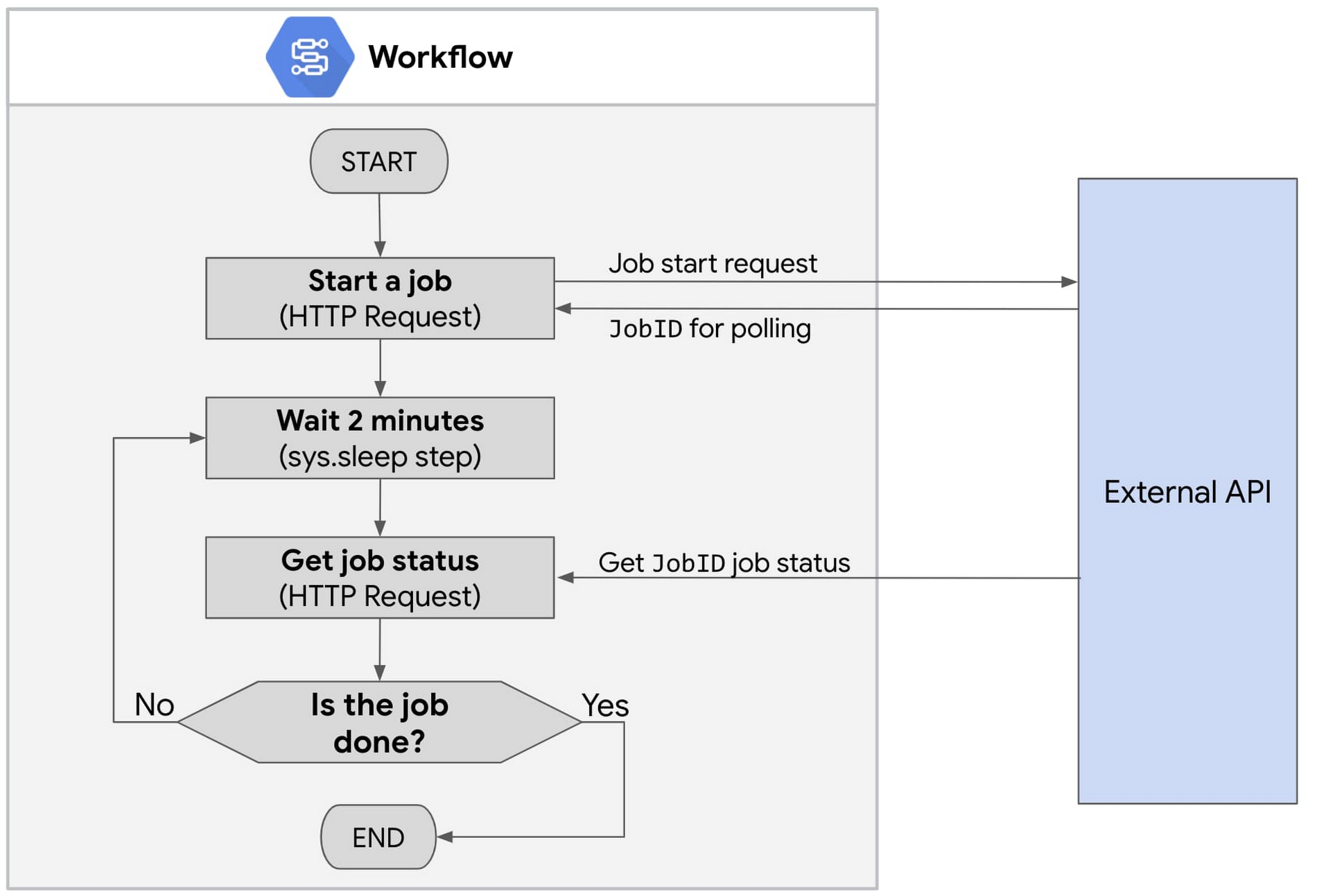
Task: Click the No branch label
Action: point(154,705)
